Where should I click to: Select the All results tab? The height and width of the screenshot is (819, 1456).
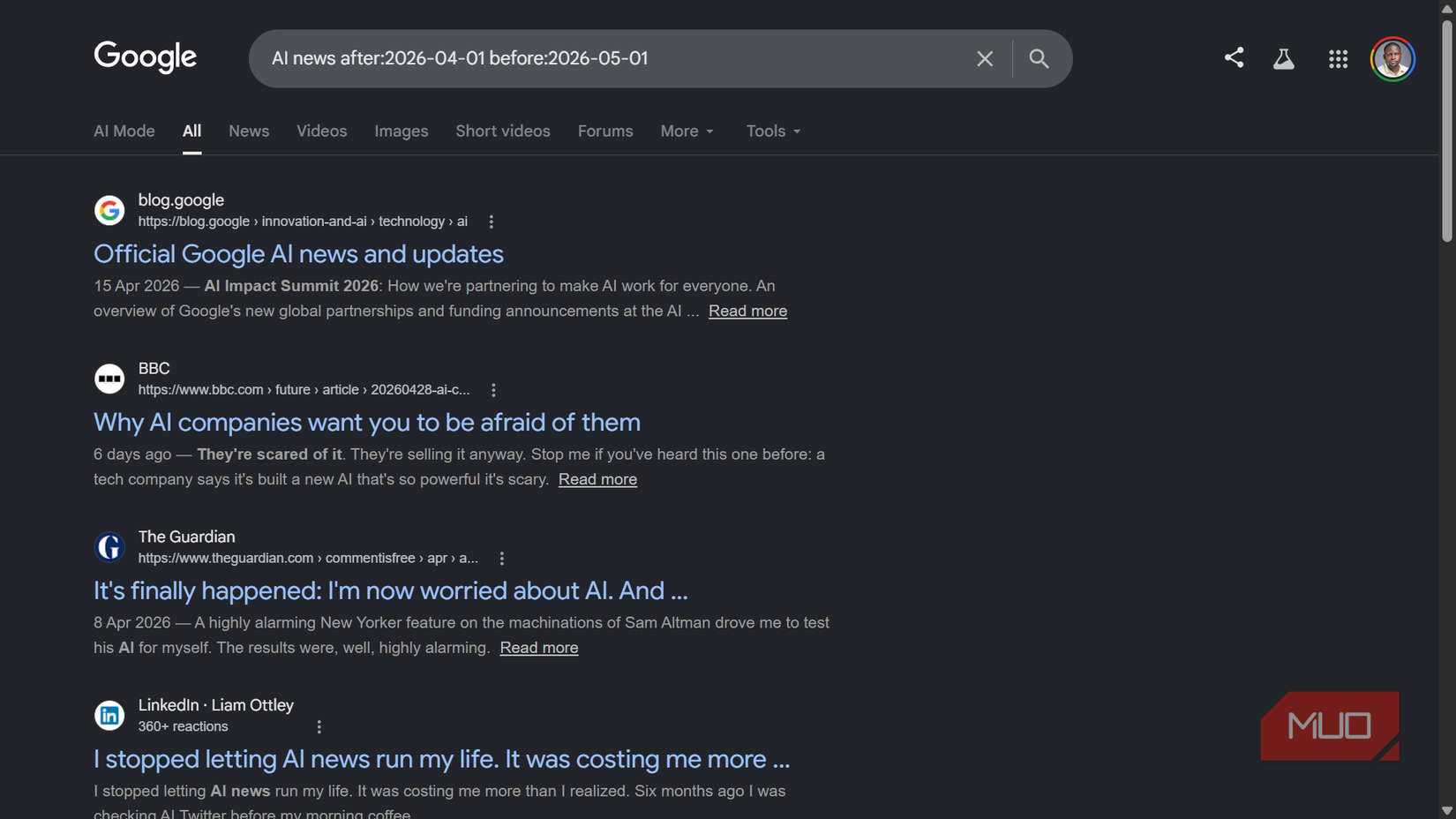(x=191, y=131)
